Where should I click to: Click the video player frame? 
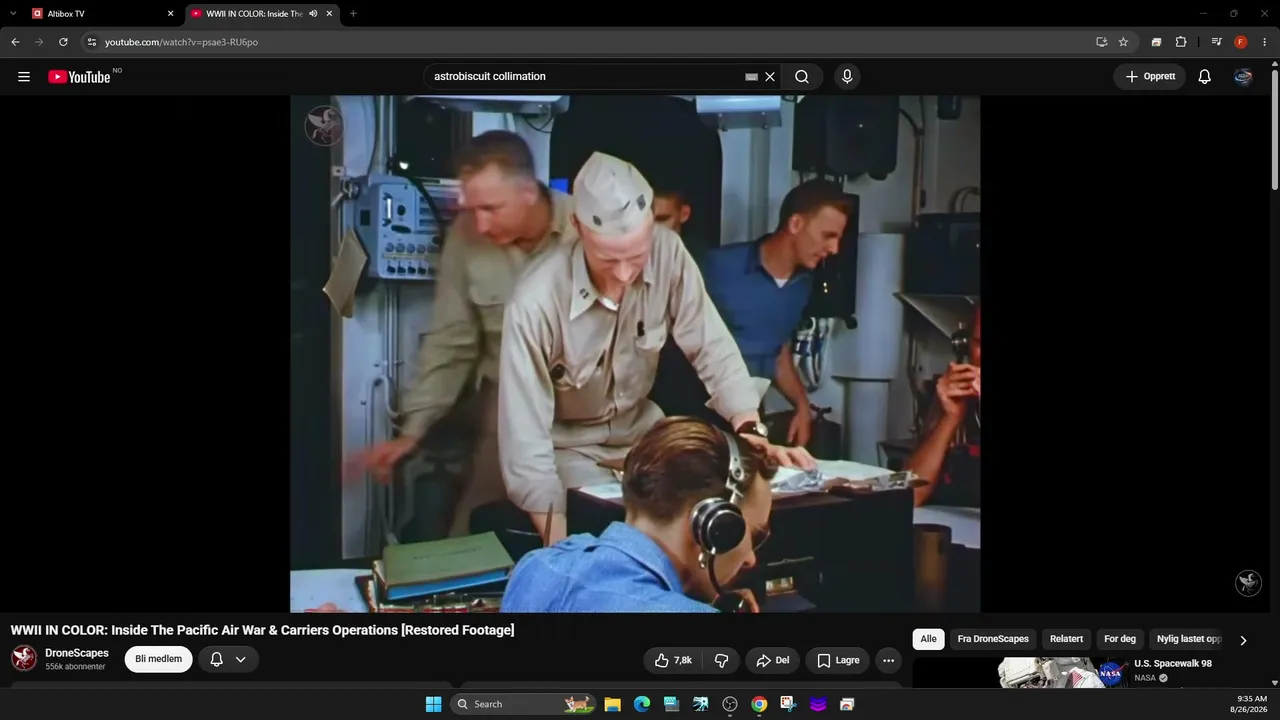coord(635,354)
